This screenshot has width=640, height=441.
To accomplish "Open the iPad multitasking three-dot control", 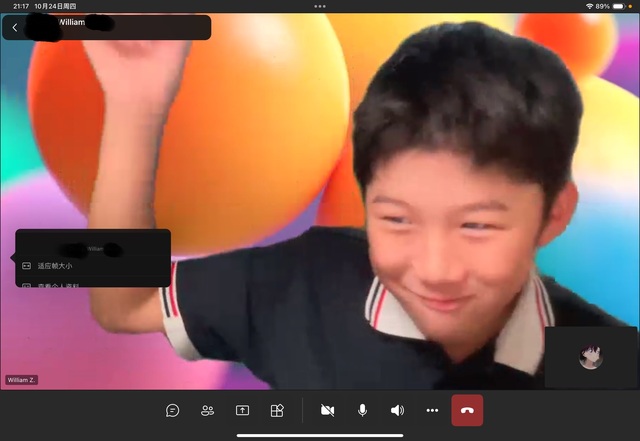I will (320, 6).
